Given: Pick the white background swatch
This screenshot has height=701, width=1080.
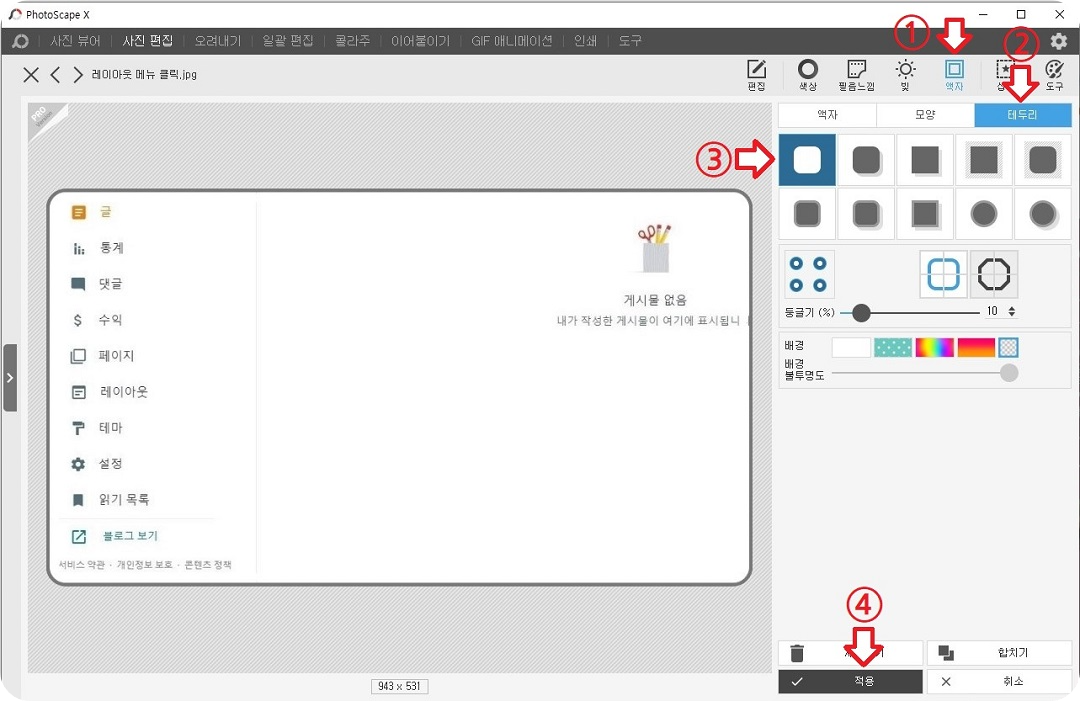Looking at the screenshot, I should (x=851, y=348).
